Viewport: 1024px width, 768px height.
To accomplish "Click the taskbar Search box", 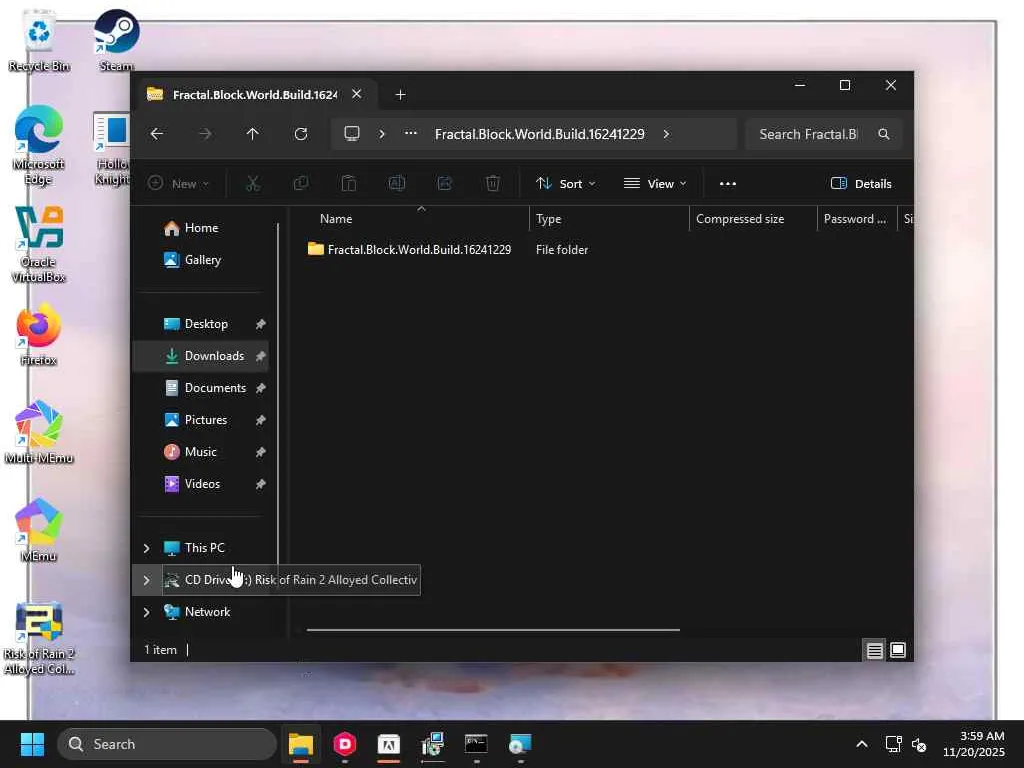I will click(167, 744).
